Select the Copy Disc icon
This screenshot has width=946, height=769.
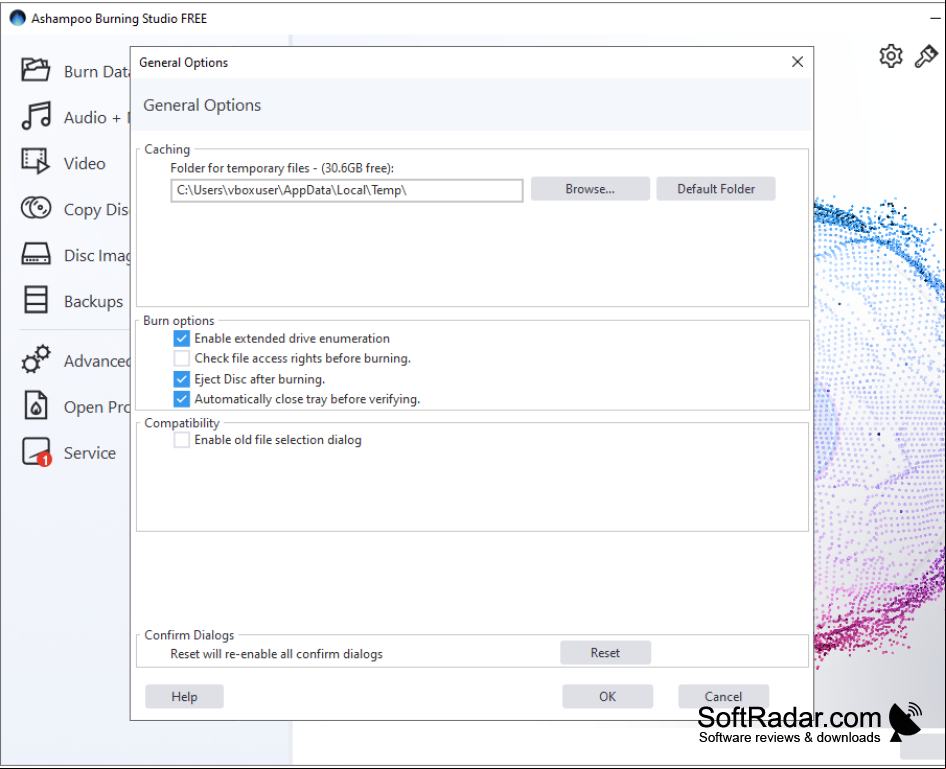pos(36,208)
